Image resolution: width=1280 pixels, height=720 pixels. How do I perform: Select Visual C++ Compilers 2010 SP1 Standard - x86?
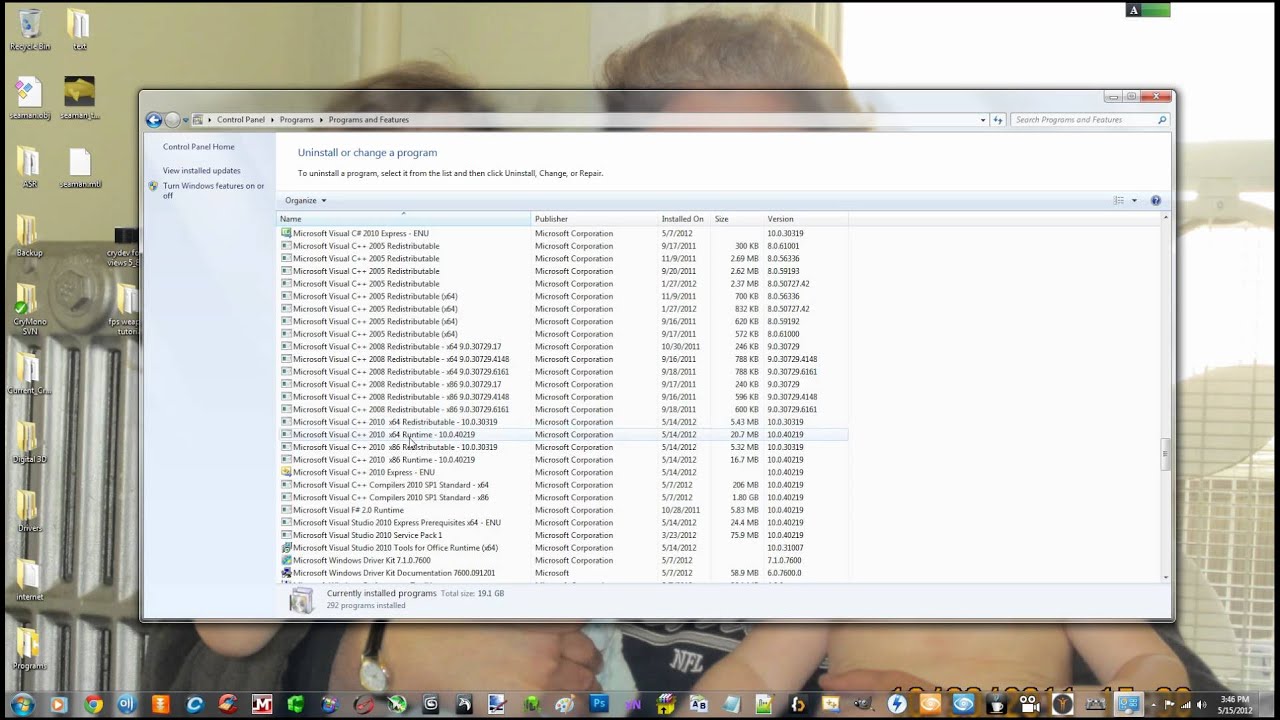tap(563, 497)
